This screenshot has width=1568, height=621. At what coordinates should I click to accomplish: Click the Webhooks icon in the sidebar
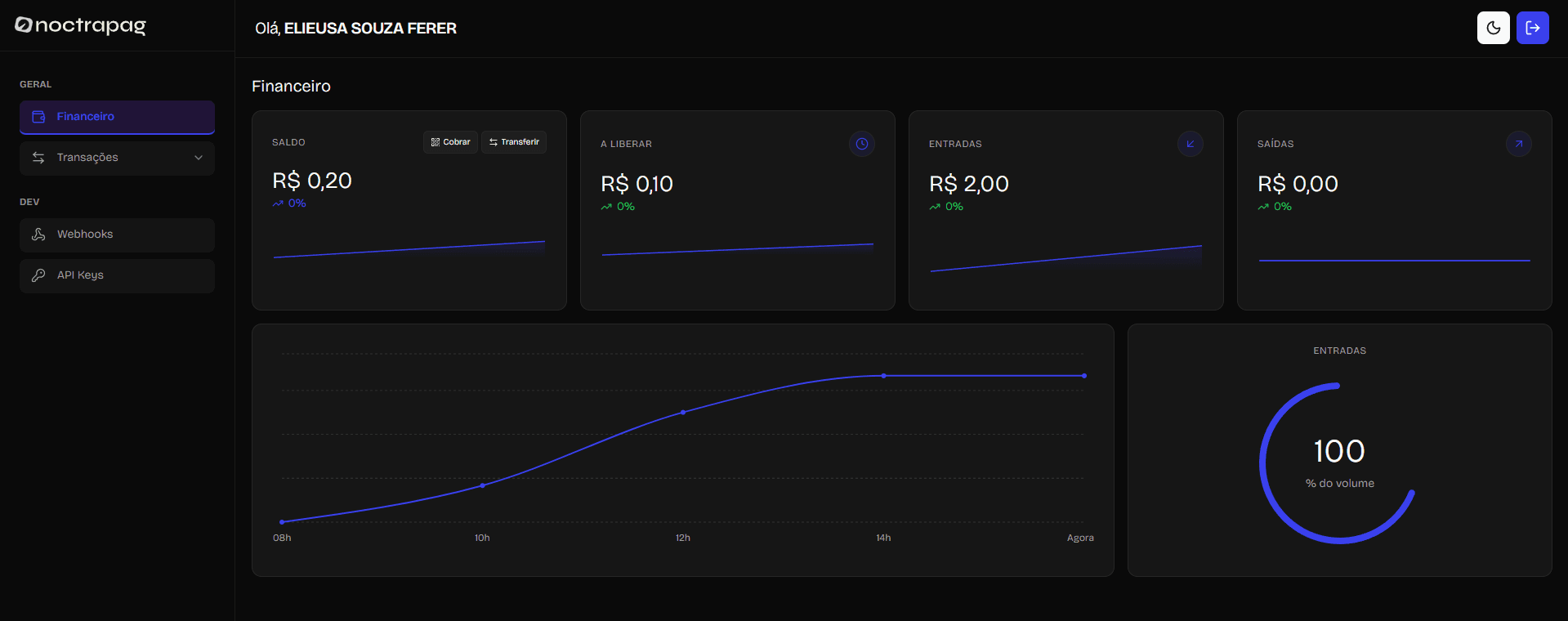click(38, 235)
